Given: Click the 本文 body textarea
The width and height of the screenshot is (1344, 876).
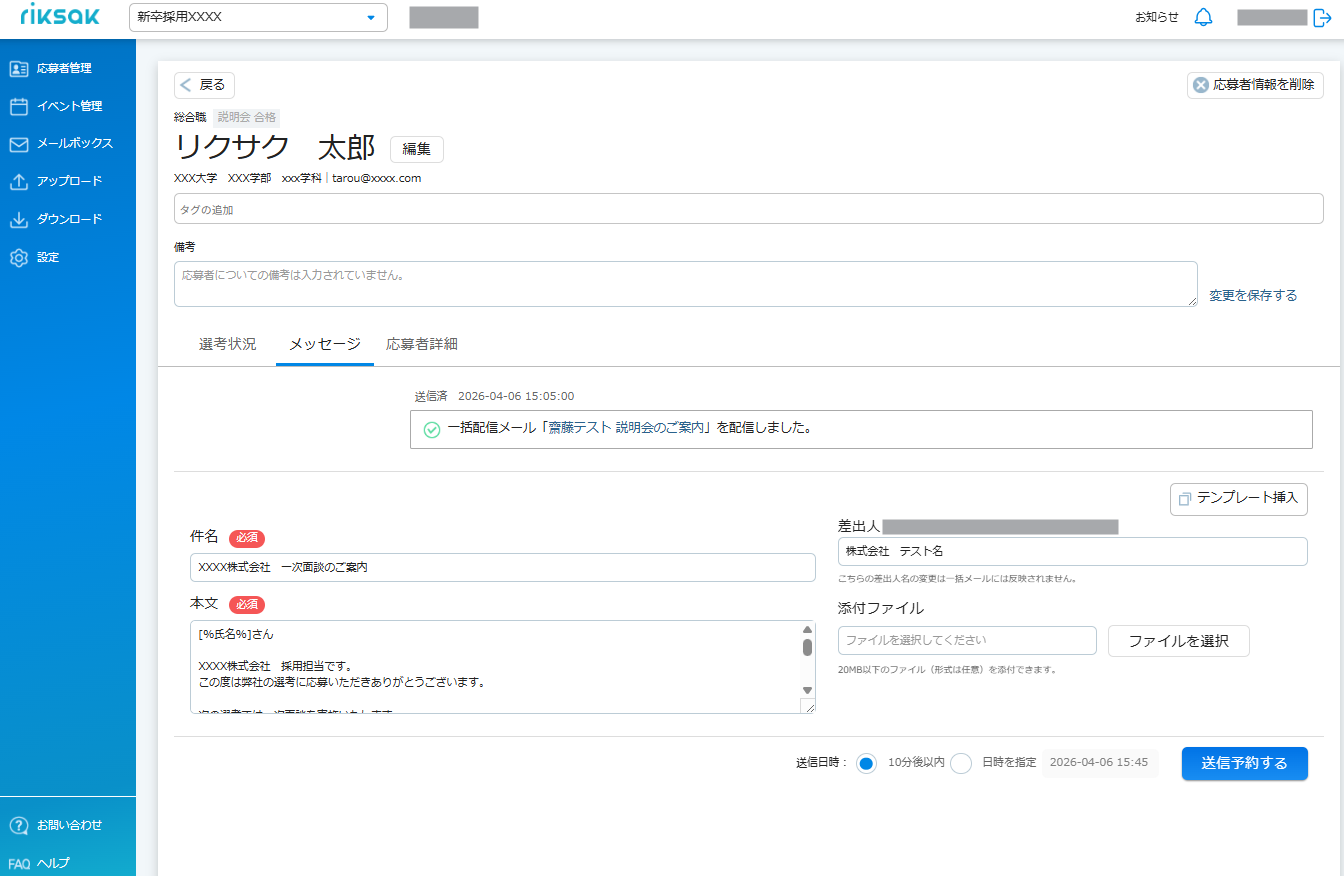Looking at the screenshot, I should point(503,667).
